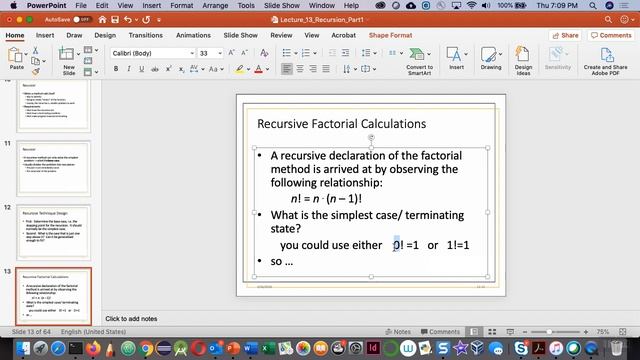
Task: Clear all text formatting
Action: coord(264,53)
